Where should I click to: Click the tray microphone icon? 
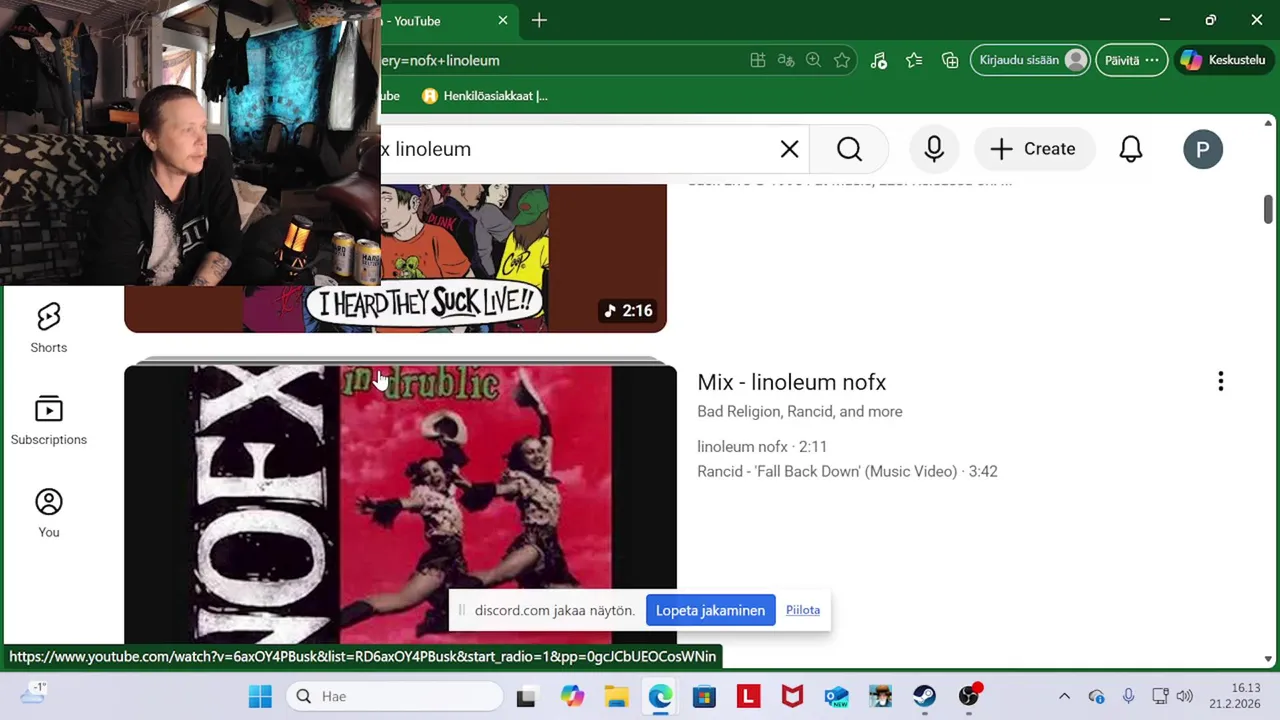pyautogui.click(x=1128, y=696)
